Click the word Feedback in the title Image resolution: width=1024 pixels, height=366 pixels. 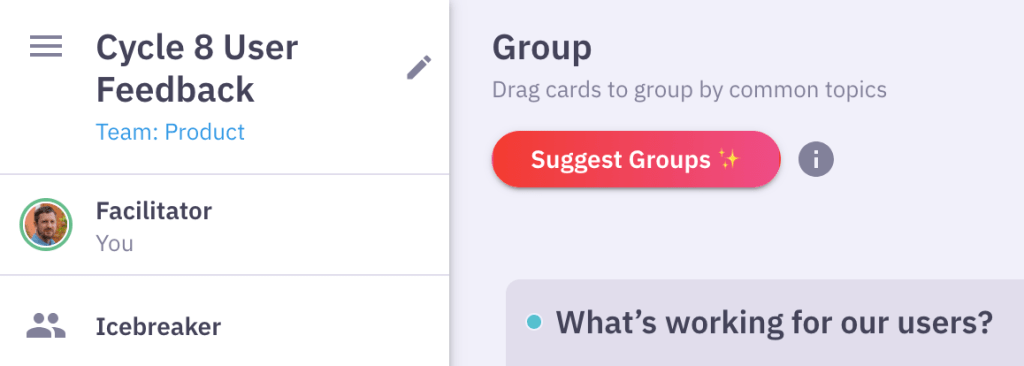tap(175, 90)
